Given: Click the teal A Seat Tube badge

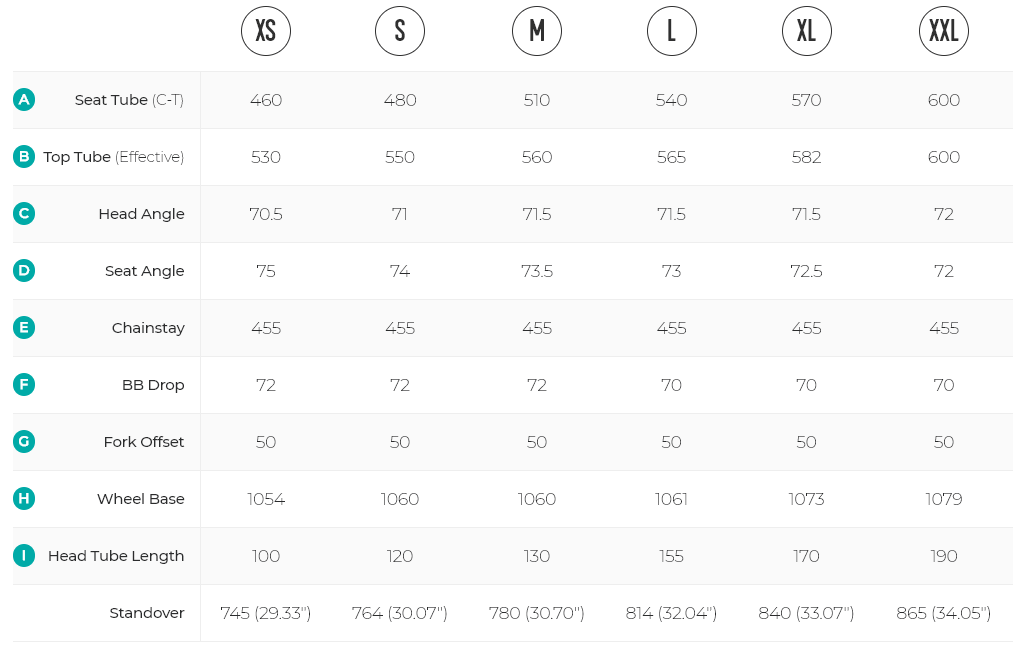Looking at the screenshot, I should 24,100.
